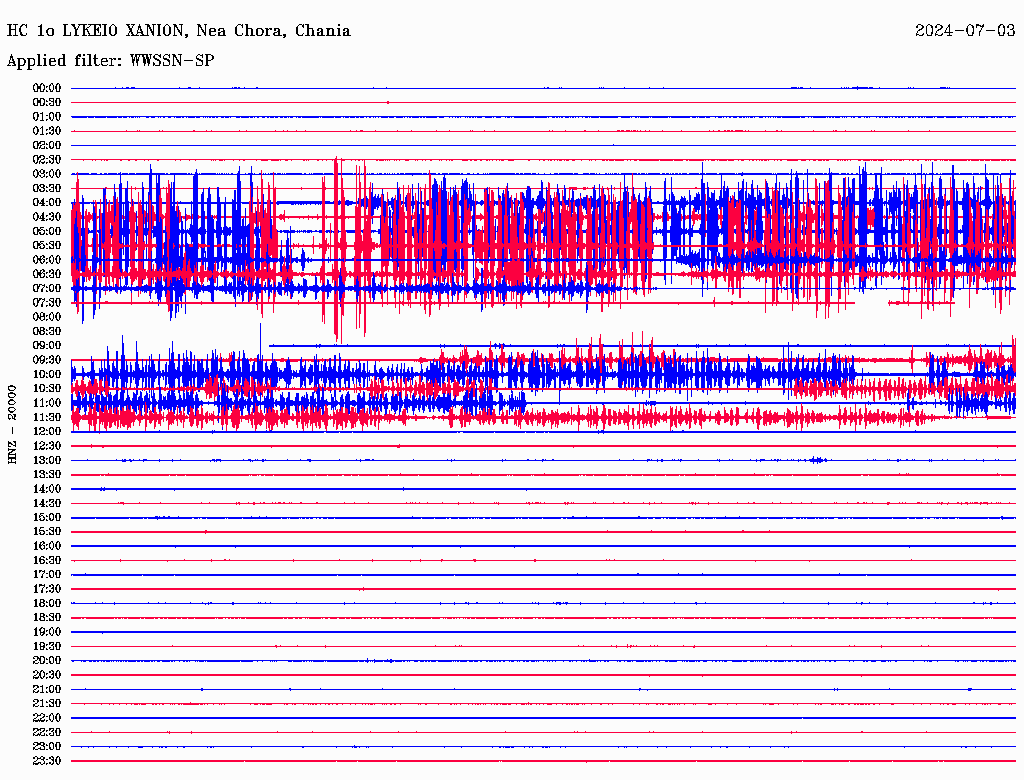
Task: Click the Applied filter WWSSN-SP text
Action: coord(110,61)
